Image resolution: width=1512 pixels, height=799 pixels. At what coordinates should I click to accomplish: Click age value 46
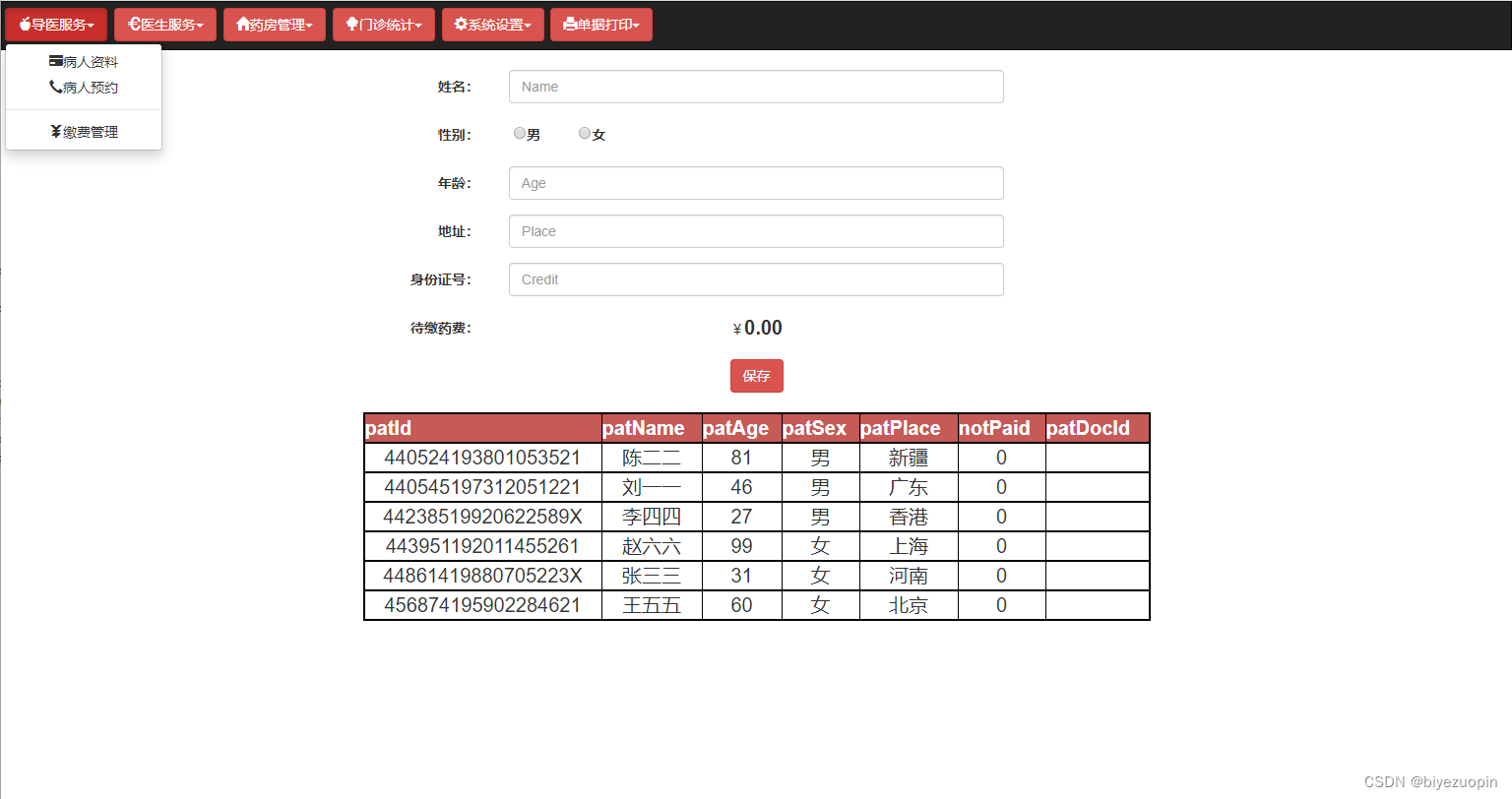tap(741, 487)
